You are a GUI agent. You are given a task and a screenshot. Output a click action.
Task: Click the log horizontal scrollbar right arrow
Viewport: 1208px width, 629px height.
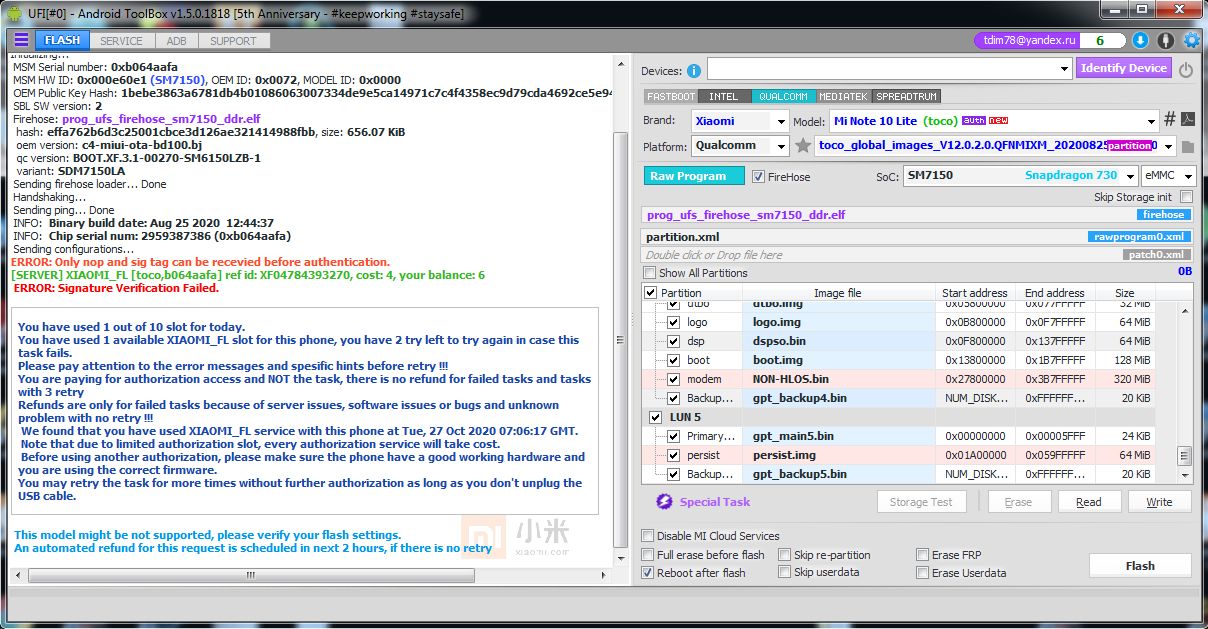pos(604,577)
